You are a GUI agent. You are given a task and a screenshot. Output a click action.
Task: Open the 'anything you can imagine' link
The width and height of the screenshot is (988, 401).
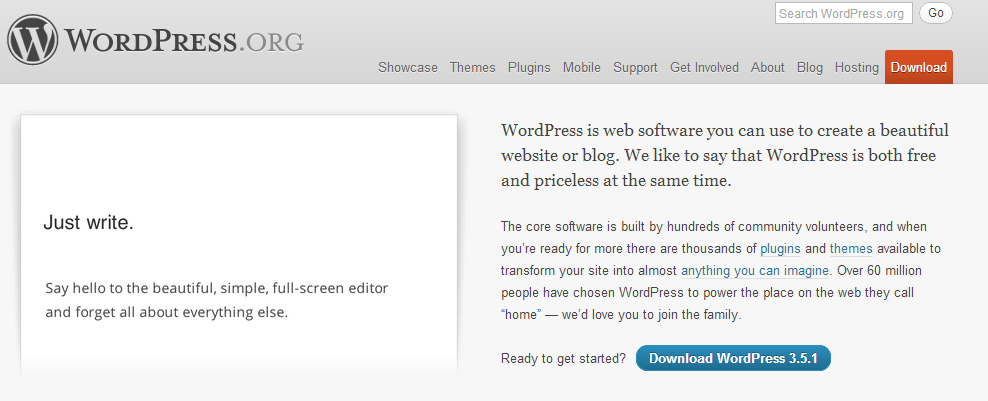(x=755, y=271)
